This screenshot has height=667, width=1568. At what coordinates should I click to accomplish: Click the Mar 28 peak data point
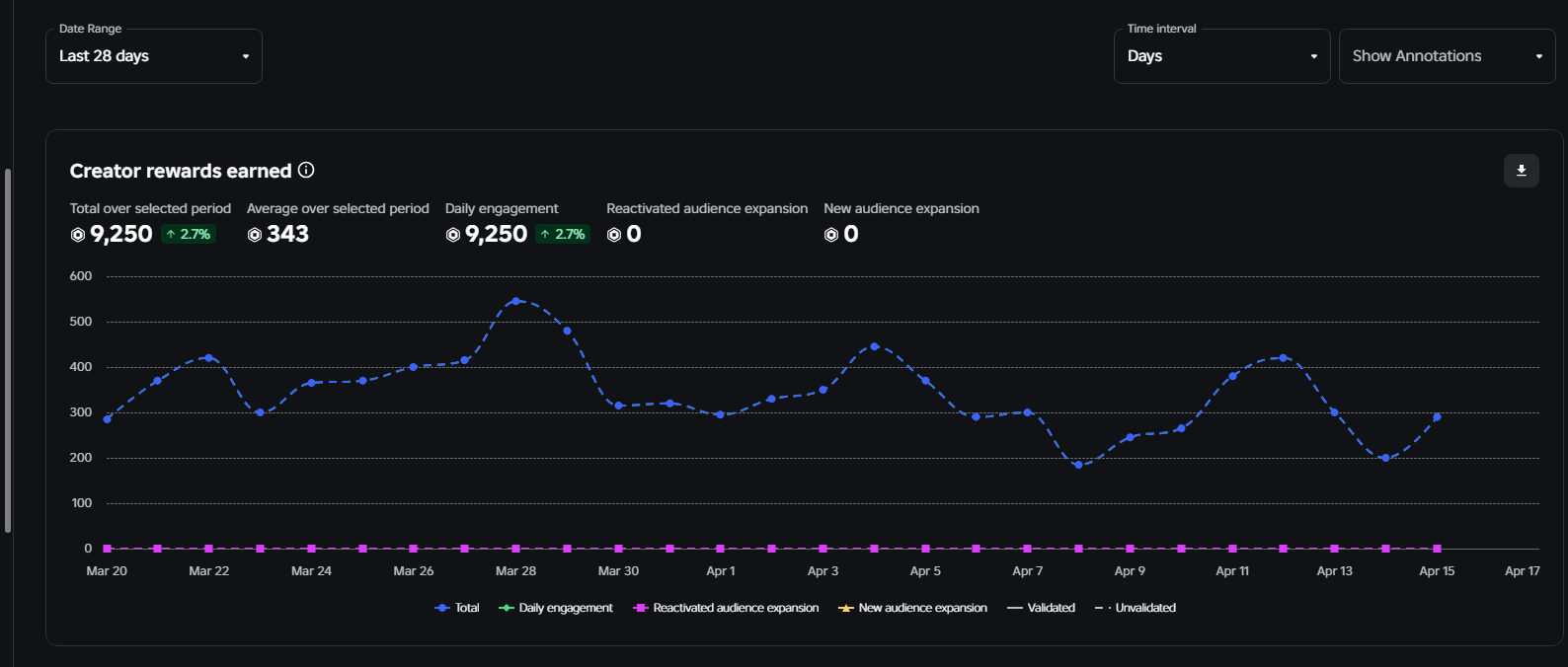click(515, 301)
